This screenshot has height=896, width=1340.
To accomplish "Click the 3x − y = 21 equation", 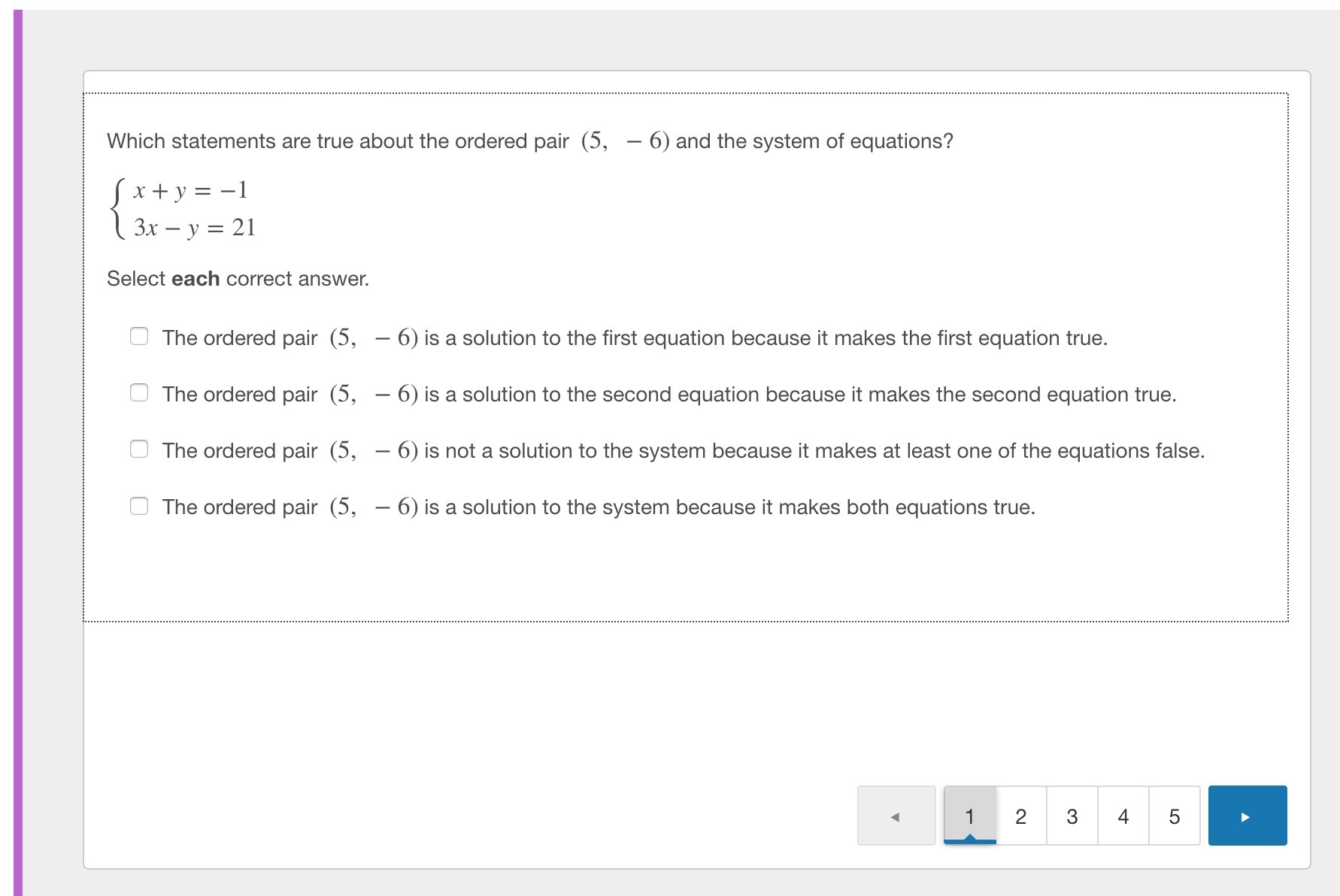I will pyautogui.click(x=195, y=227).
